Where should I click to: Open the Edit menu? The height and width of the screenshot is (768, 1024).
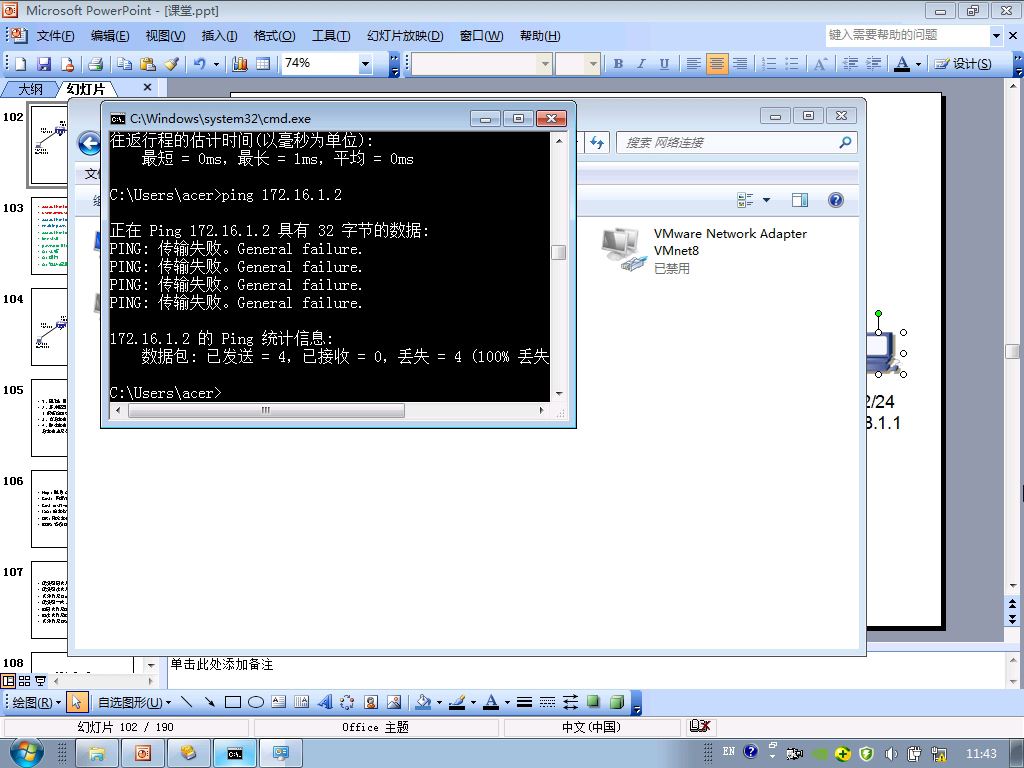coord(110,36)
